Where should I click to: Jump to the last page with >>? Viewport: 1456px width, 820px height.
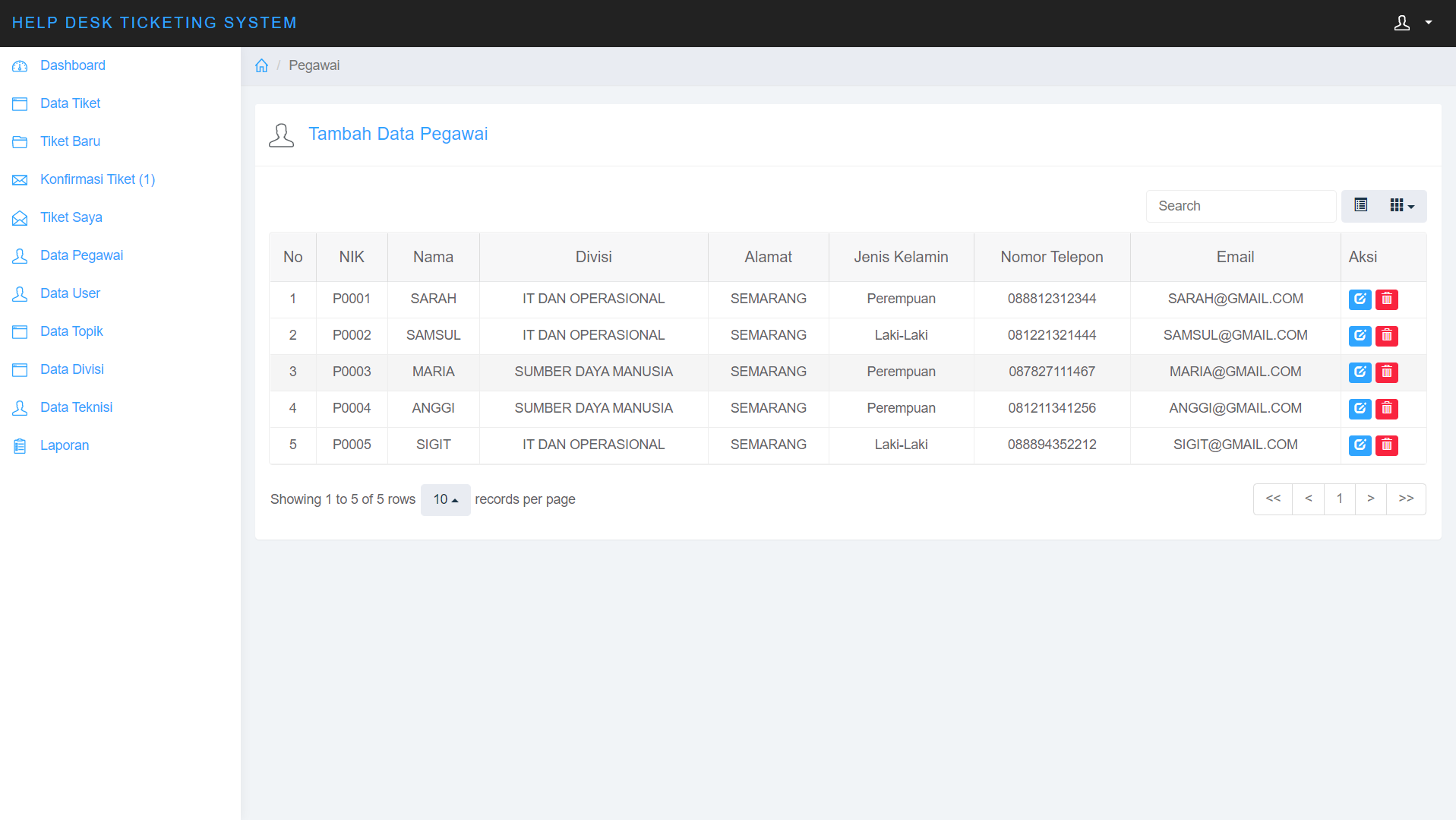tap(1406, 499)
